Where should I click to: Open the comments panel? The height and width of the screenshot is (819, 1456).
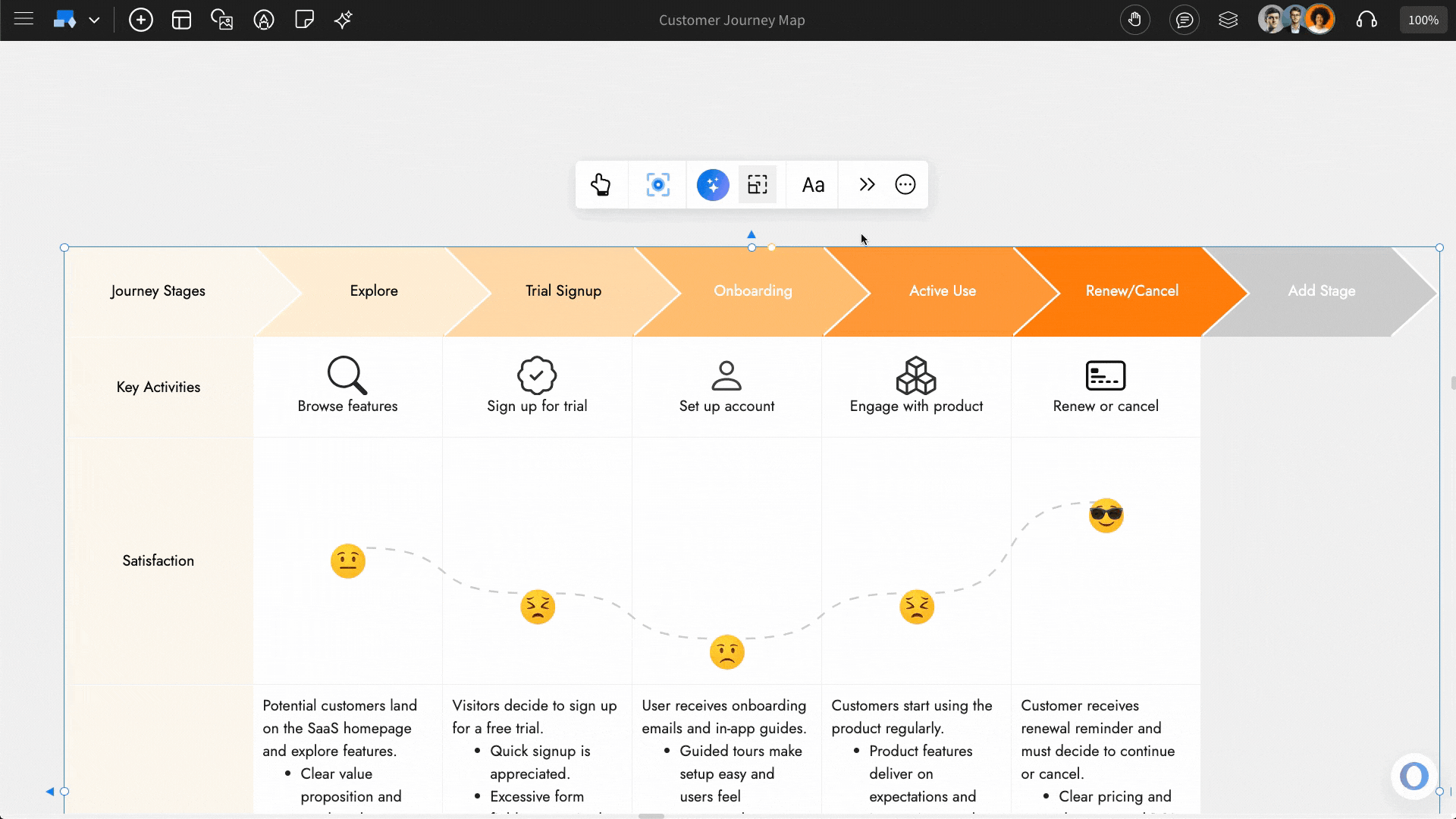tap(1185, 20)
